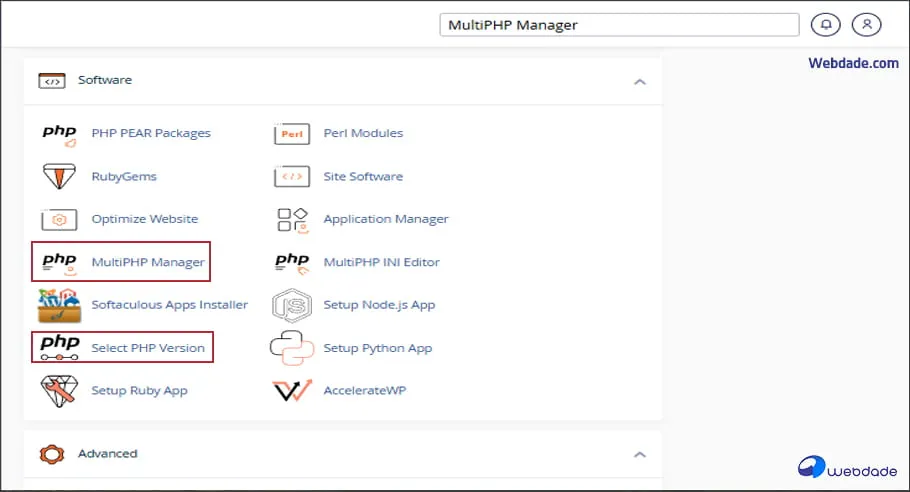Open the AccelerateWP icon

point(291,391)
